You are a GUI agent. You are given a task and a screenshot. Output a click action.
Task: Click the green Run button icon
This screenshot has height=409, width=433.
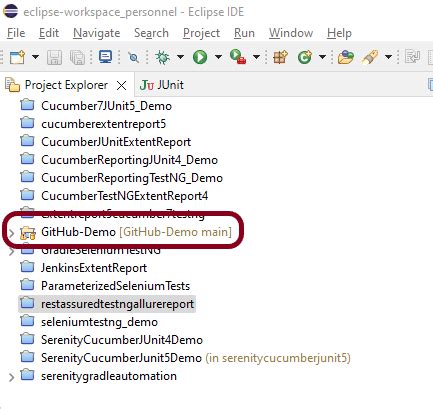point(200,57)
